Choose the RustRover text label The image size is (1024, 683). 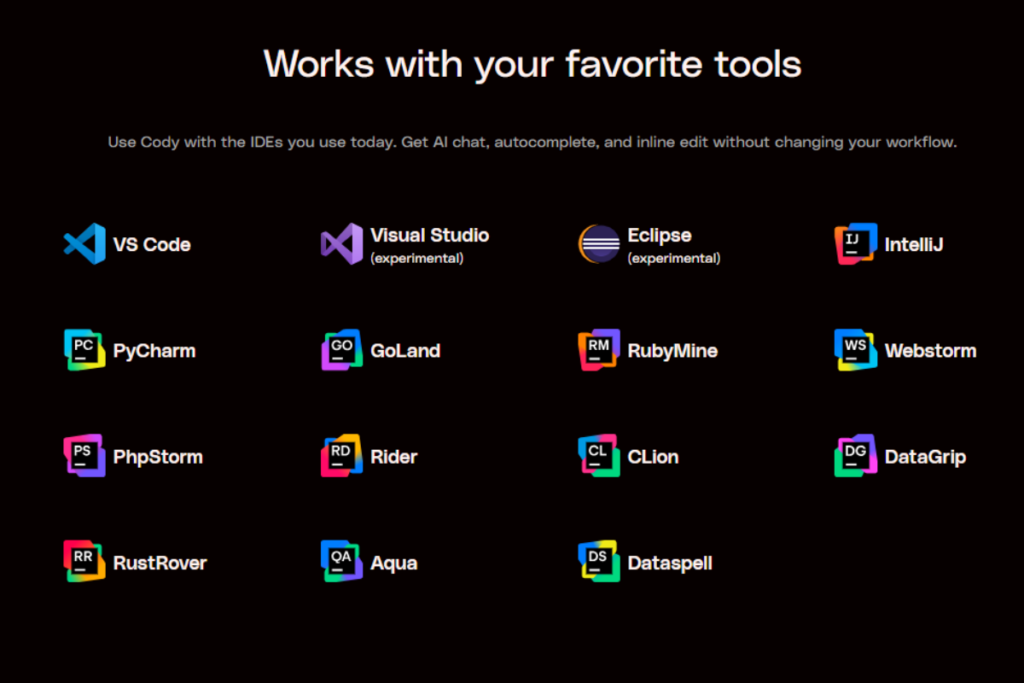pyautogui.click(x=160, y=562)
